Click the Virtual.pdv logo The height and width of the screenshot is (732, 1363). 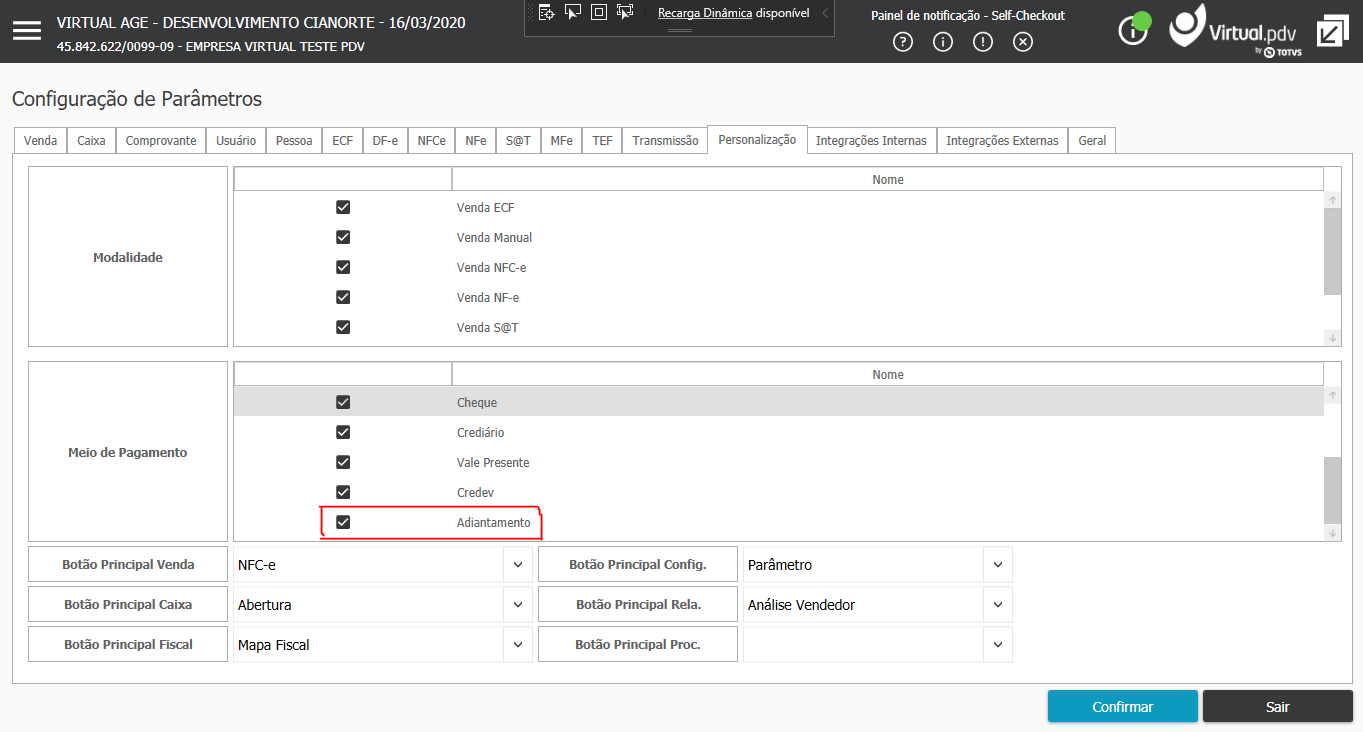click(x=1236, y=30)
